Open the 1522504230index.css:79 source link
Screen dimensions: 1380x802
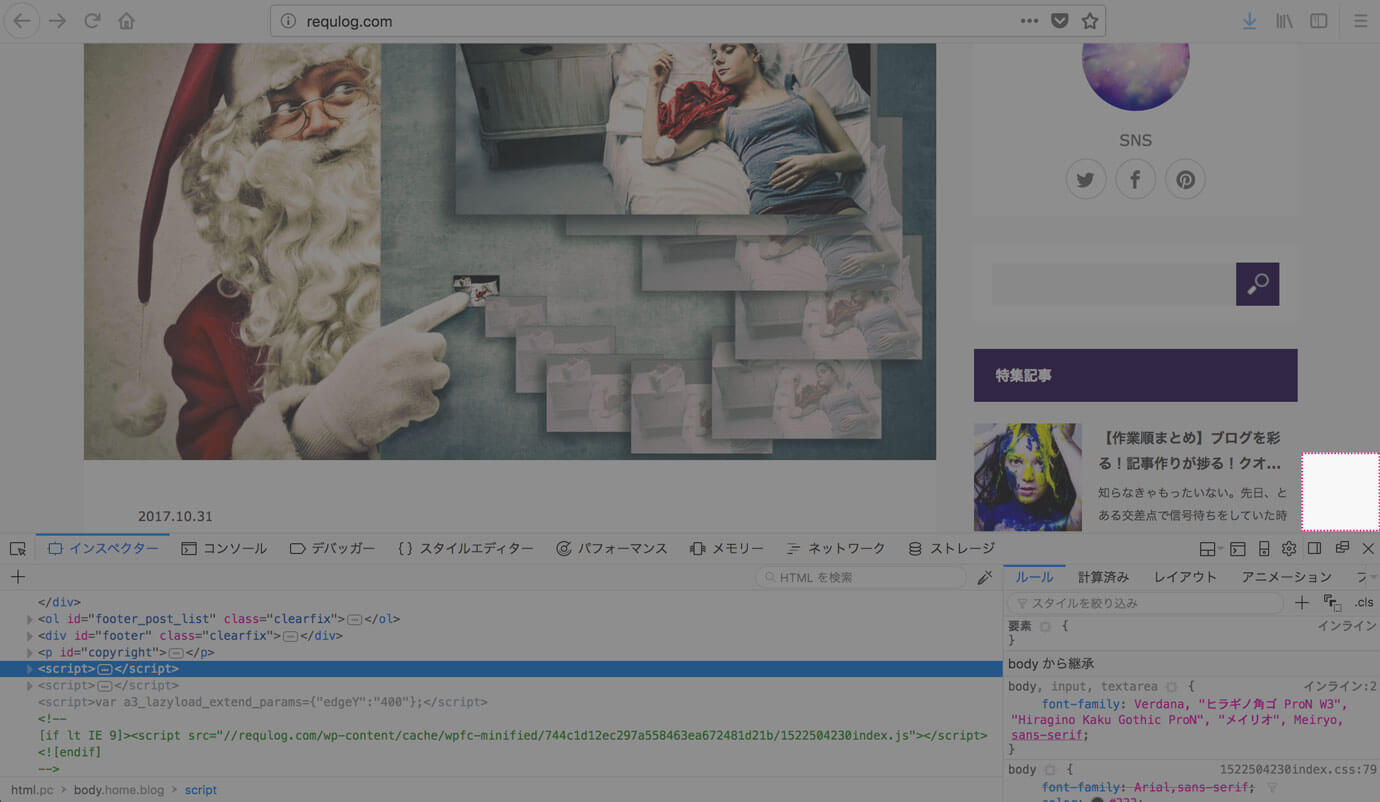(1298, 770)
